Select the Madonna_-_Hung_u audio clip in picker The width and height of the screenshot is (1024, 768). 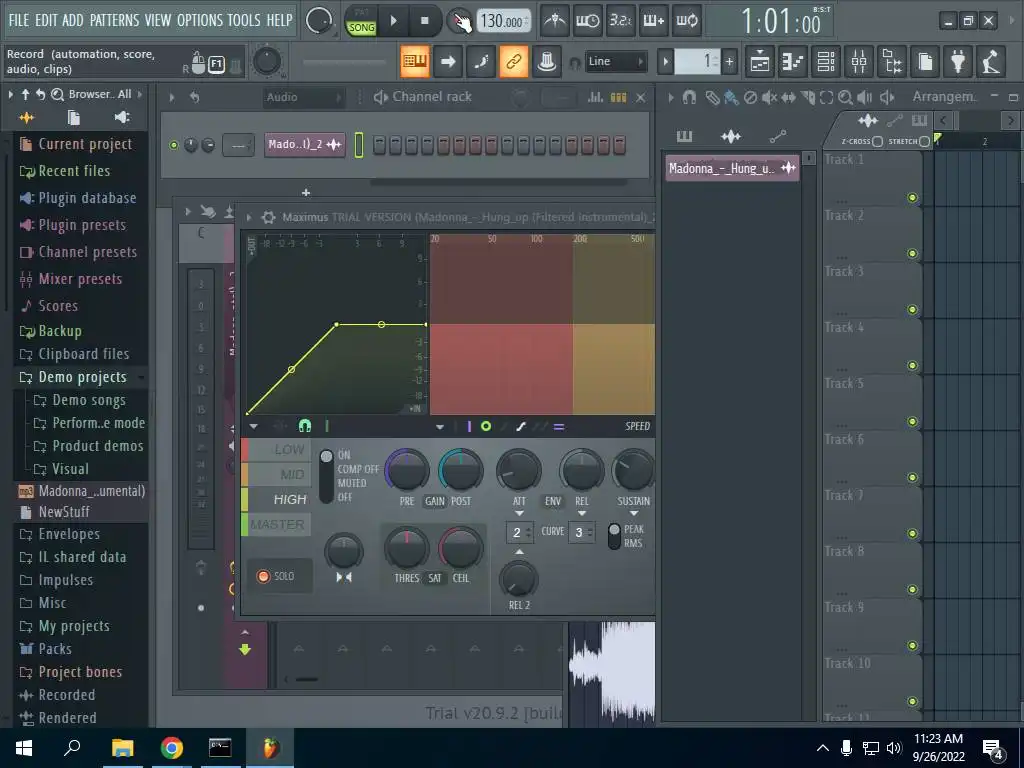point(732,168)
